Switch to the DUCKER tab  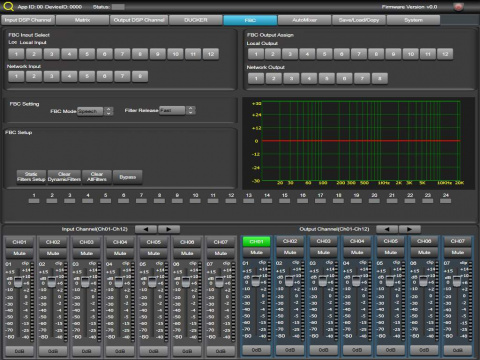[x=196, y=20]
